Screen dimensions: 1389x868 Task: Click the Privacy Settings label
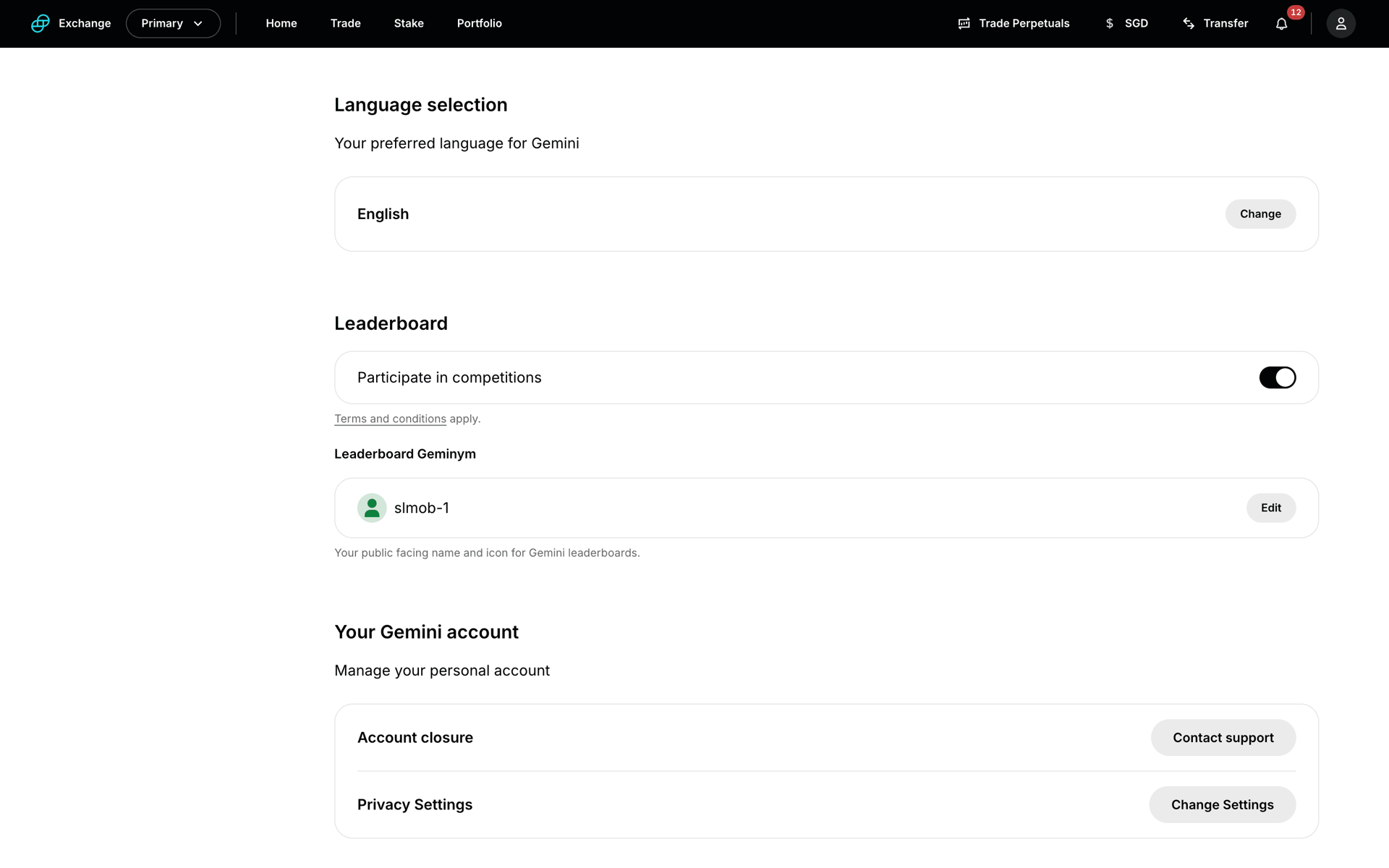coord(415,804)
